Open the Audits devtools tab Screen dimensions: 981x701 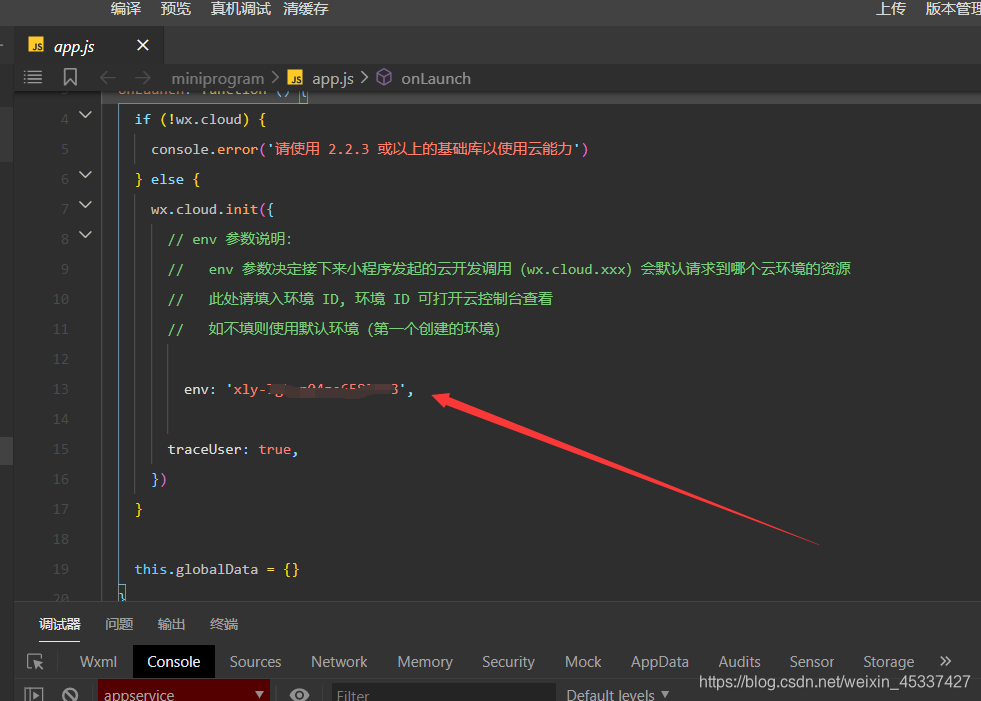[740, 662]
